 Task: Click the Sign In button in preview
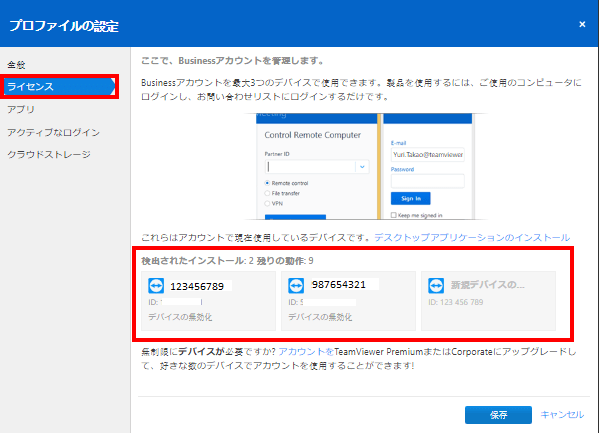(x=411, y=199)
